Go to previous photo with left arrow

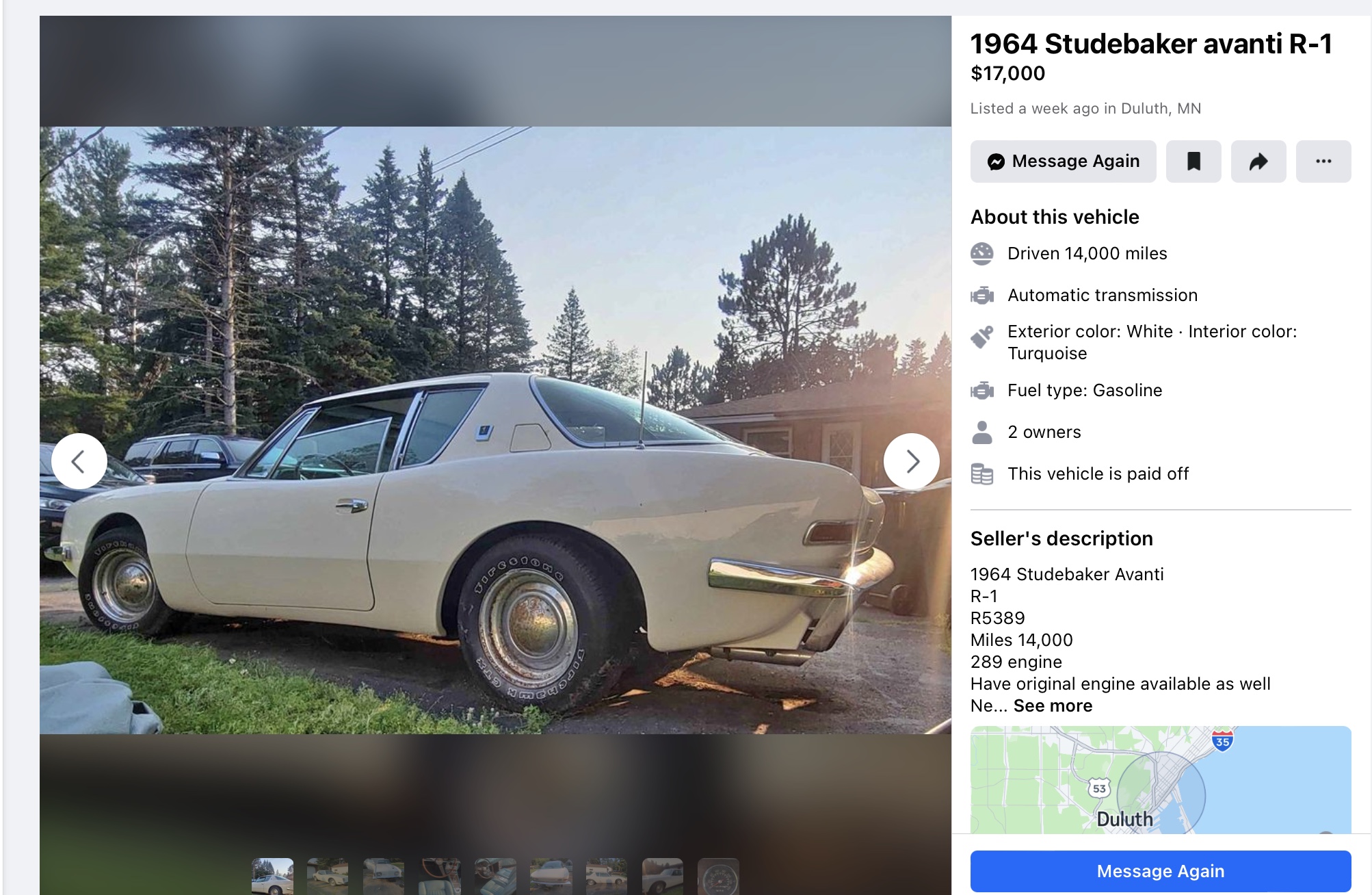coord(79,461)
